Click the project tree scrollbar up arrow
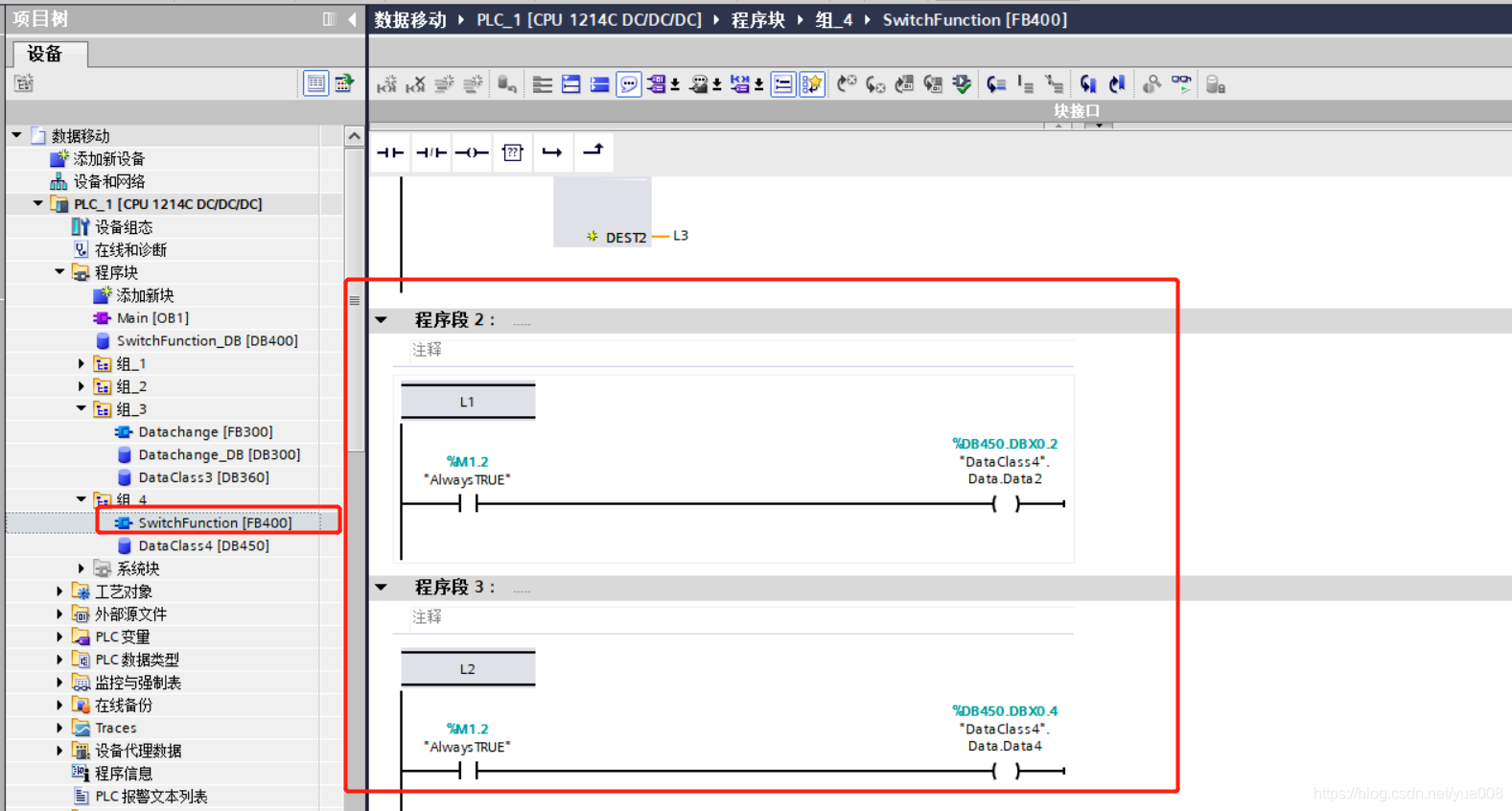 (355, 136)
